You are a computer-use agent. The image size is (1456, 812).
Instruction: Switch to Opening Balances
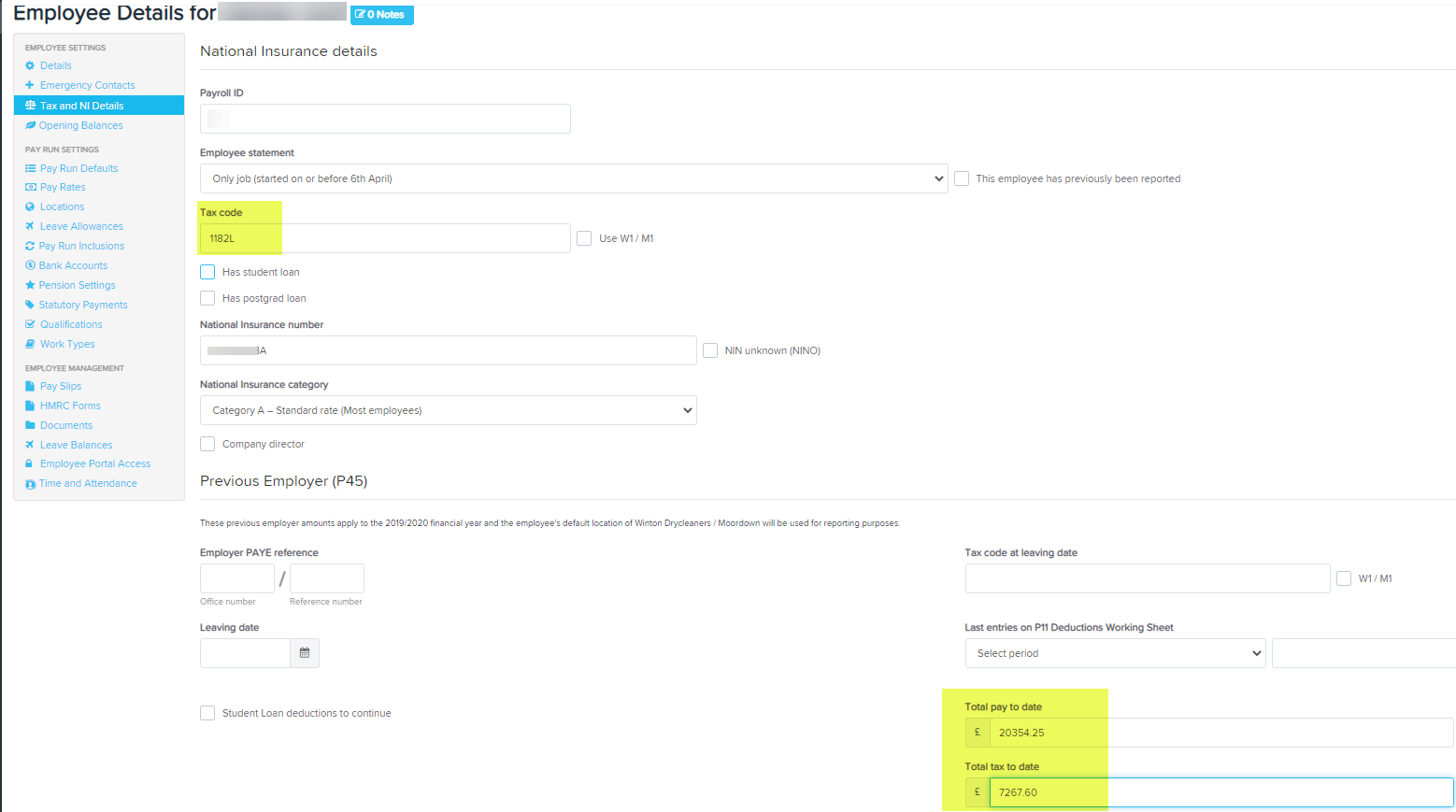coord(79,124)
